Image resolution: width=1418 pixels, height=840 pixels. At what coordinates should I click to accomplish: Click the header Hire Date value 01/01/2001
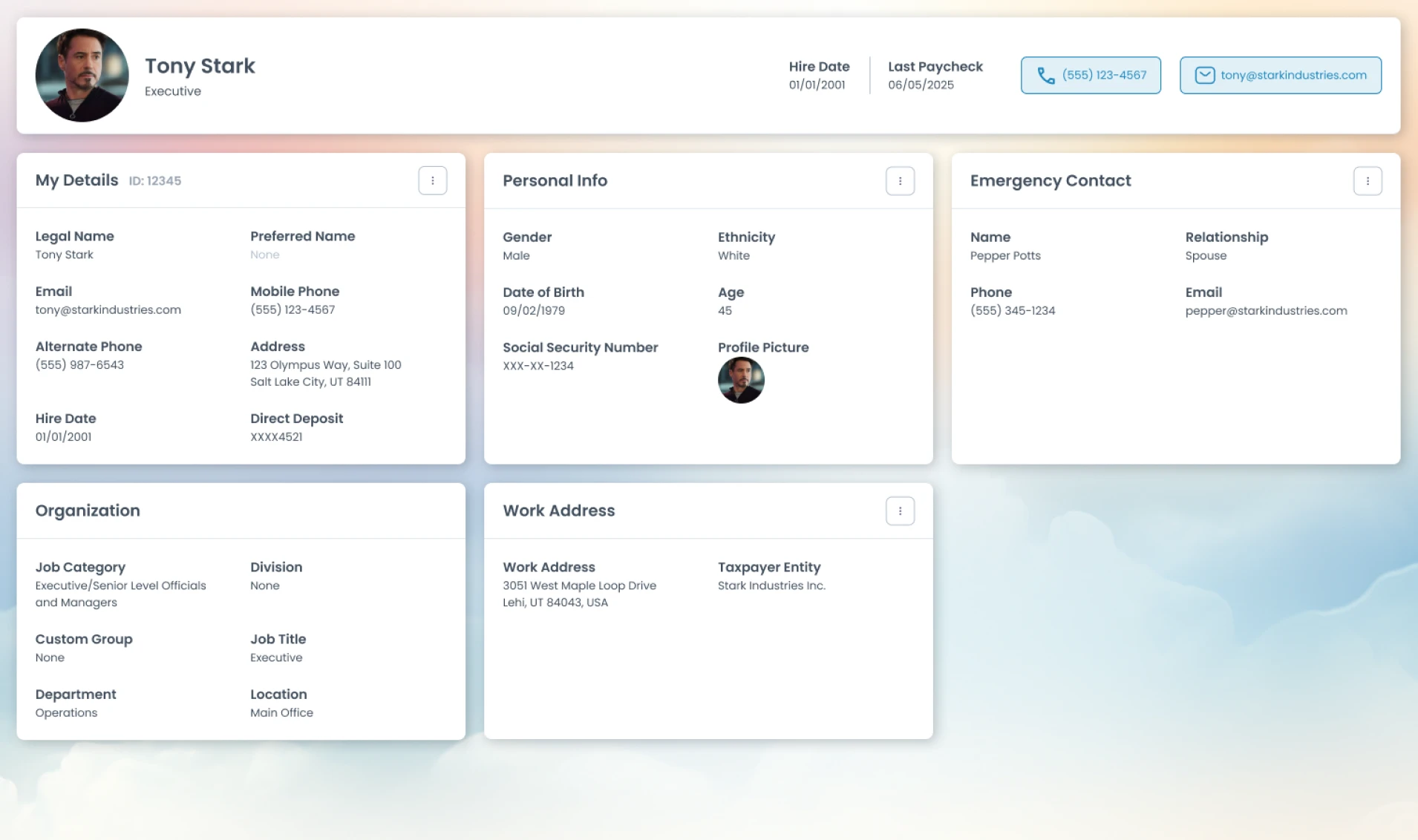pyautogui.click(x=817, y=85)
